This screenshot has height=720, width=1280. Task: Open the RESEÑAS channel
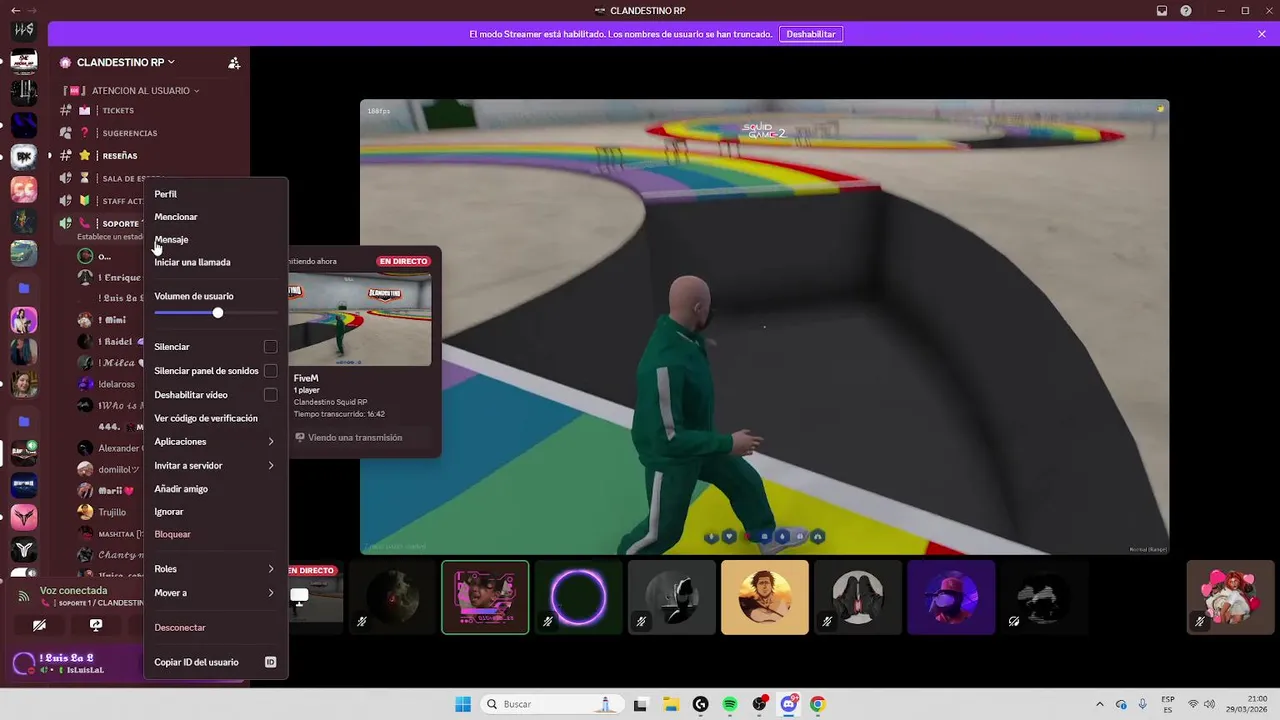[x=150, y=156]
